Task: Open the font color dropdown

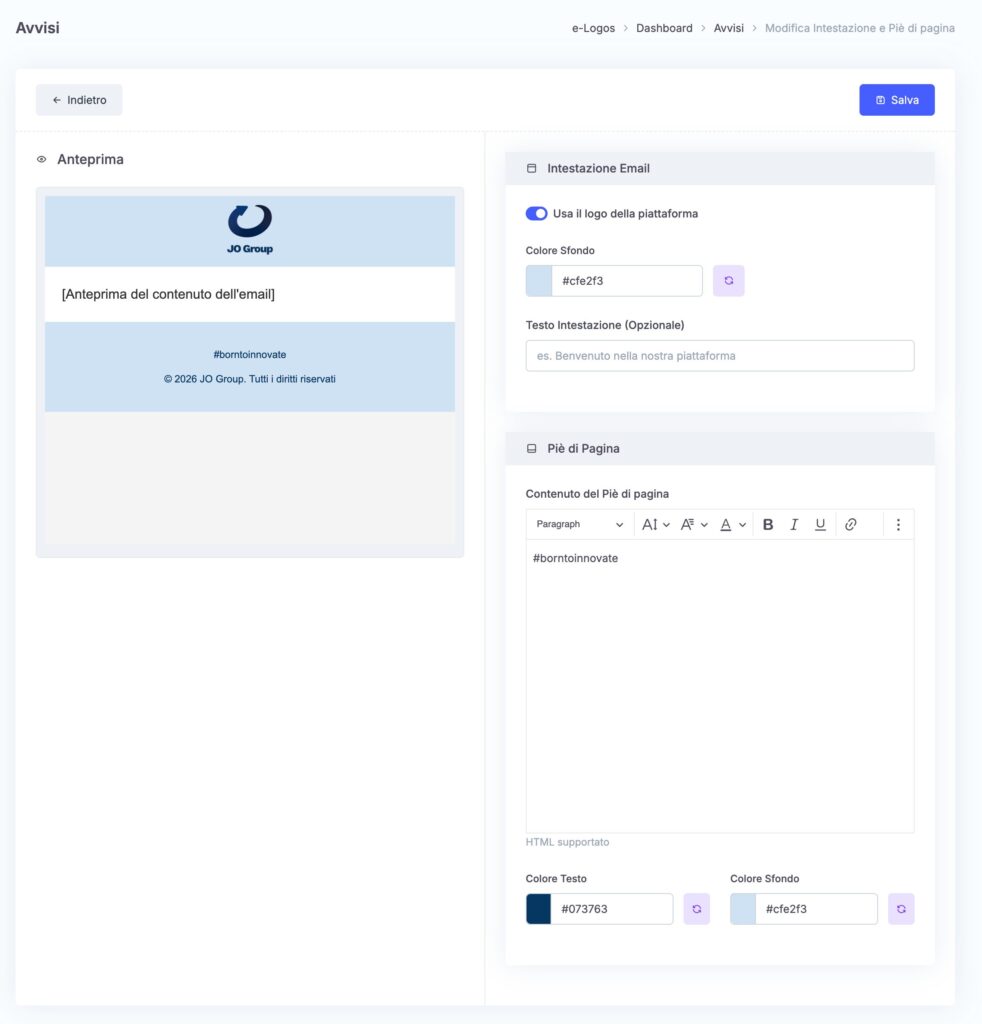Action: pos(733,524)
